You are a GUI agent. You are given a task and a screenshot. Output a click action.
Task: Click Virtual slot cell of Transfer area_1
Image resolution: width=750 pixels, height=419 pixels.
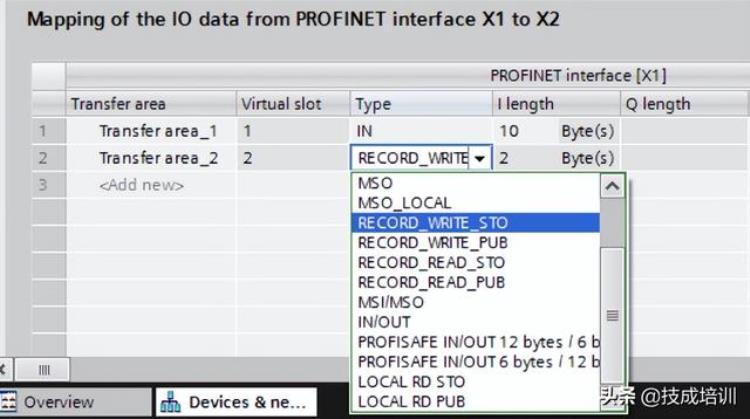pyautogui.click(x=293, y=131)
